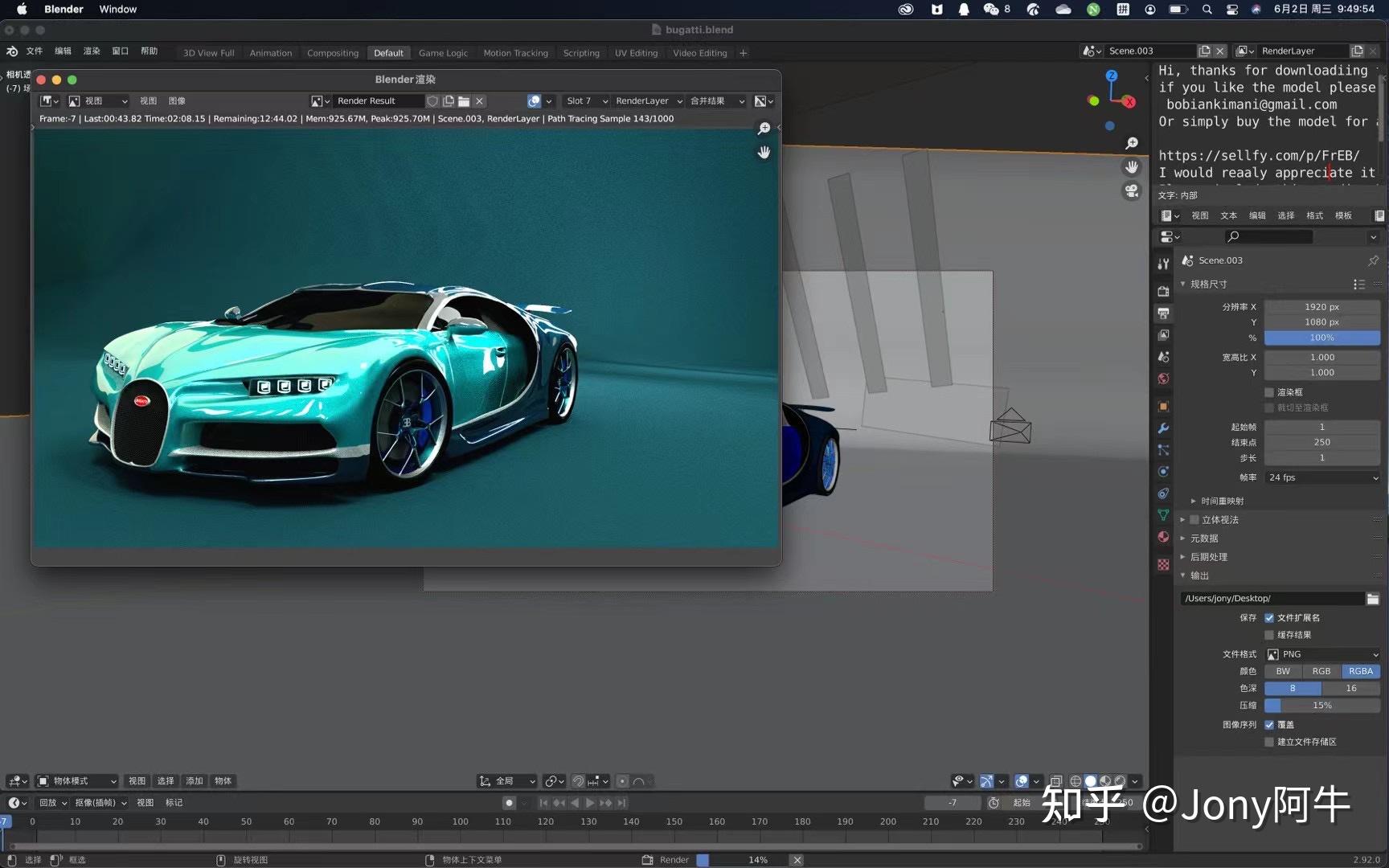
Task: Open the 渲染 render menu in the top bar
Action: click(92, 51)
